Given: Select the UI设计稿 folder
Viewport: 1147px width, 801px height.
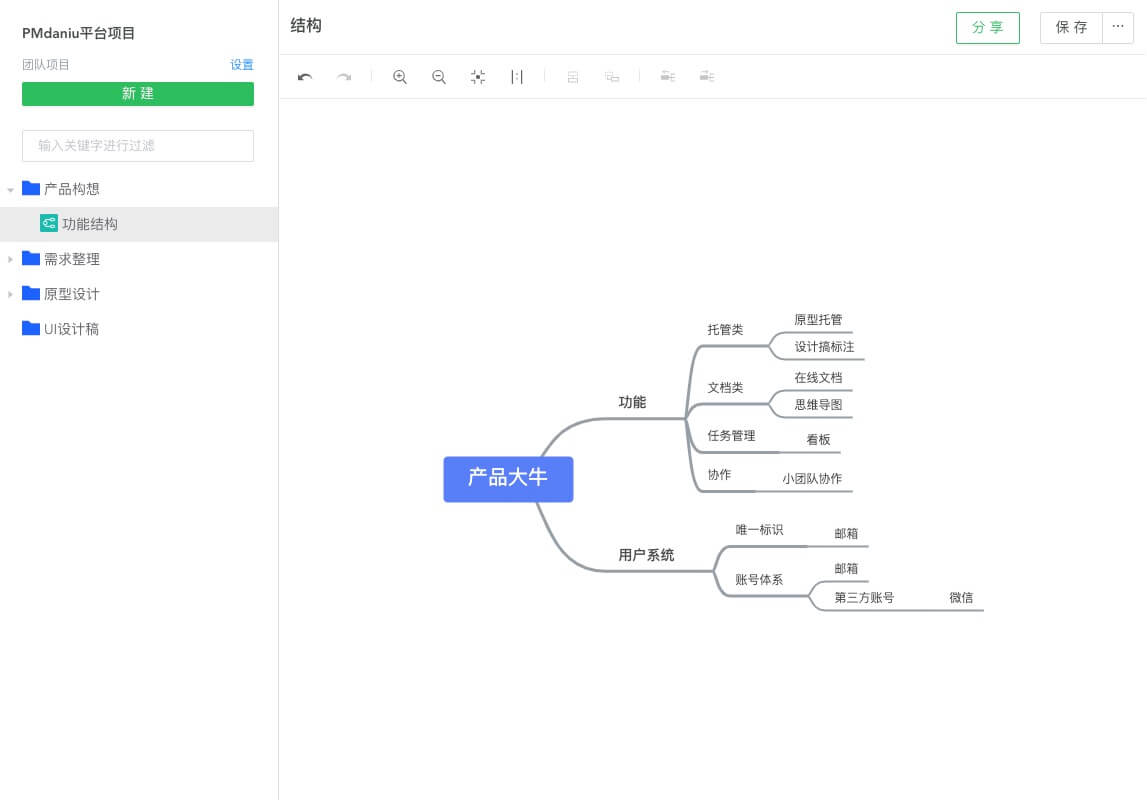Looking at the screenshot, I should (x=70, y=329).
